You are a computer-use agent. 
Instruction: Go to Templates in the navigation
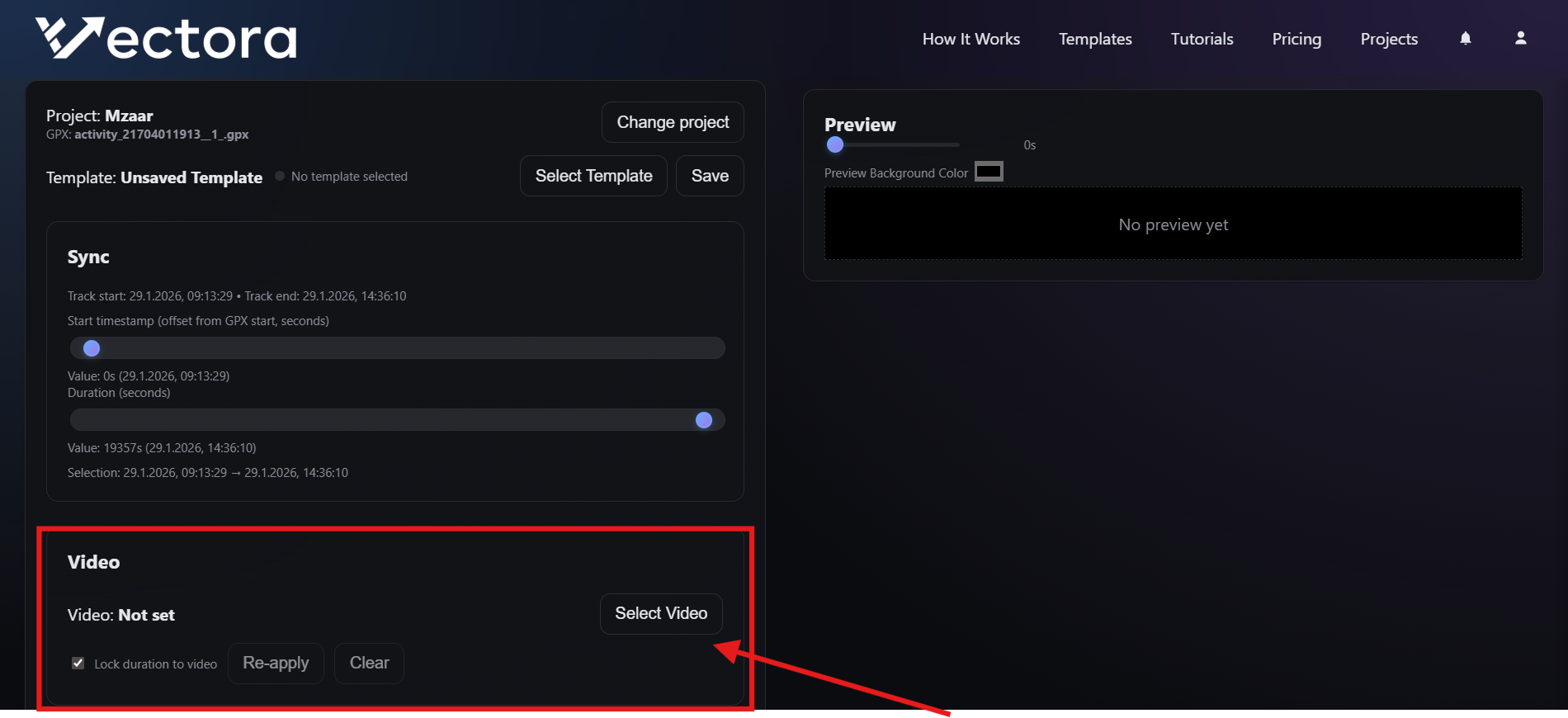pos(1095,39)
